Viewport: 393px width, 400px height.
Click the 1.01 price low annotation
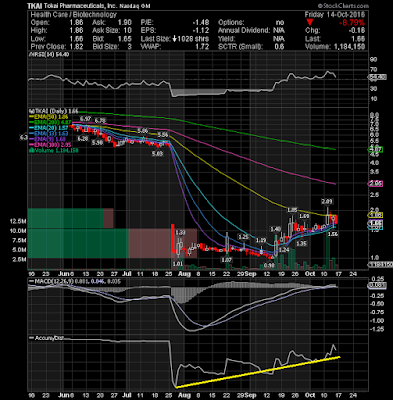coord(178,264)
